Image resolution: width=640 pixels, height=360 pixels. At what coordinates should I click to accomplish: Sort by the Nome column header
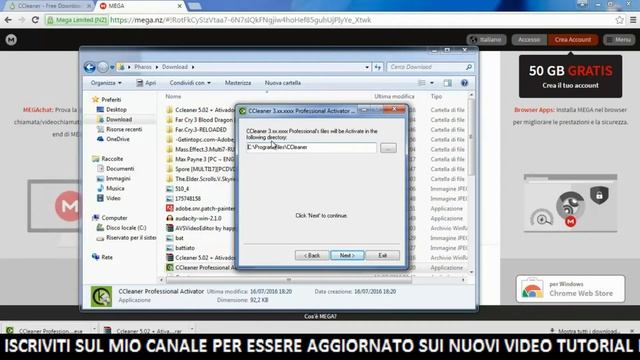(173, 96)
